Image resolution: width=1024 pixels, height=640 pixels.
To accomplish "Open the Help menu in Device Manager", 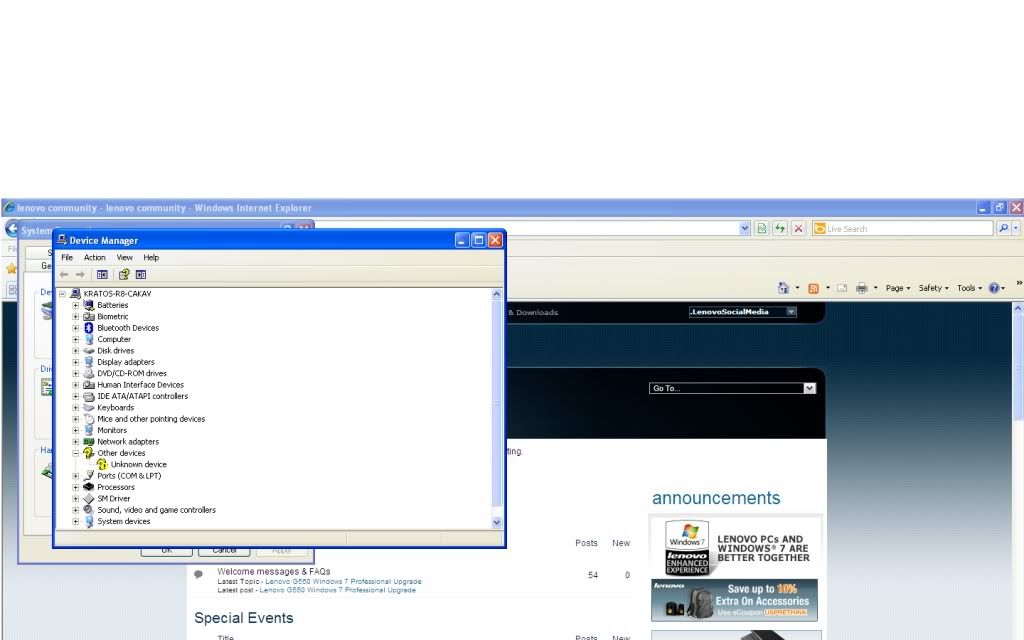I will (x=151, y=257).
